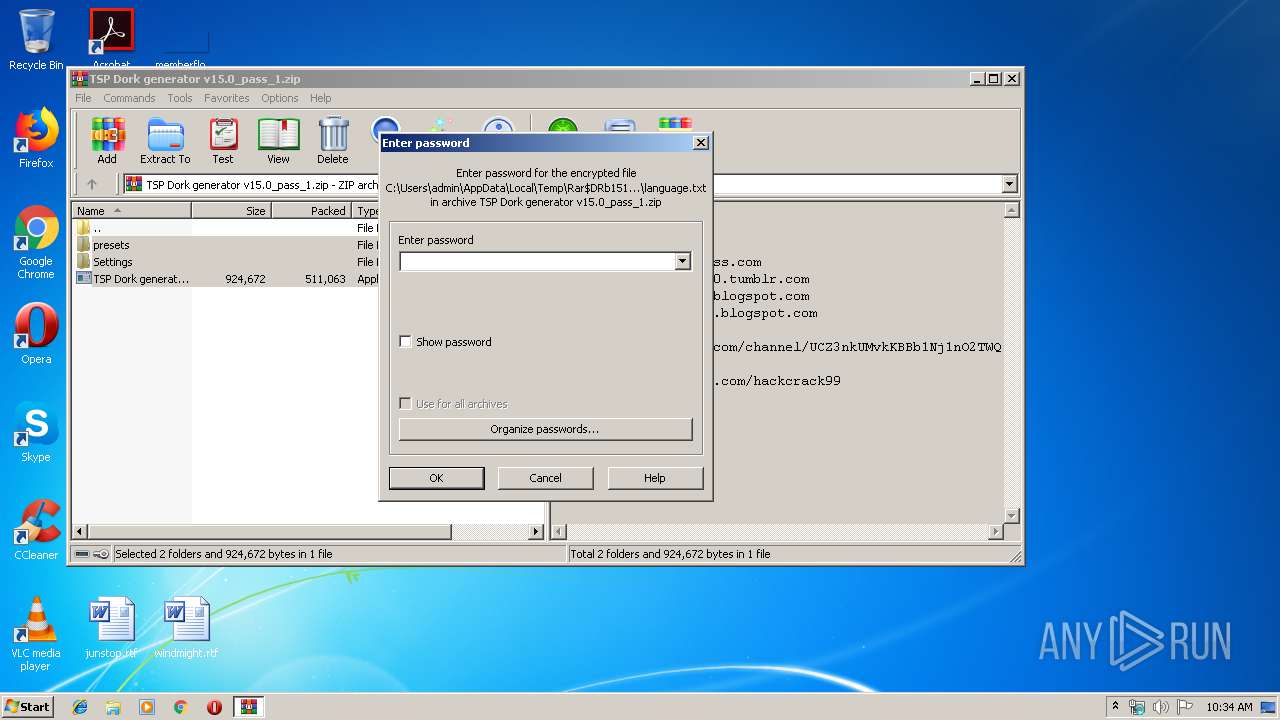Click the drive icon in WinRAR status bar
The width and height of the screenshot is (1280, 720).
pos(82,554)
